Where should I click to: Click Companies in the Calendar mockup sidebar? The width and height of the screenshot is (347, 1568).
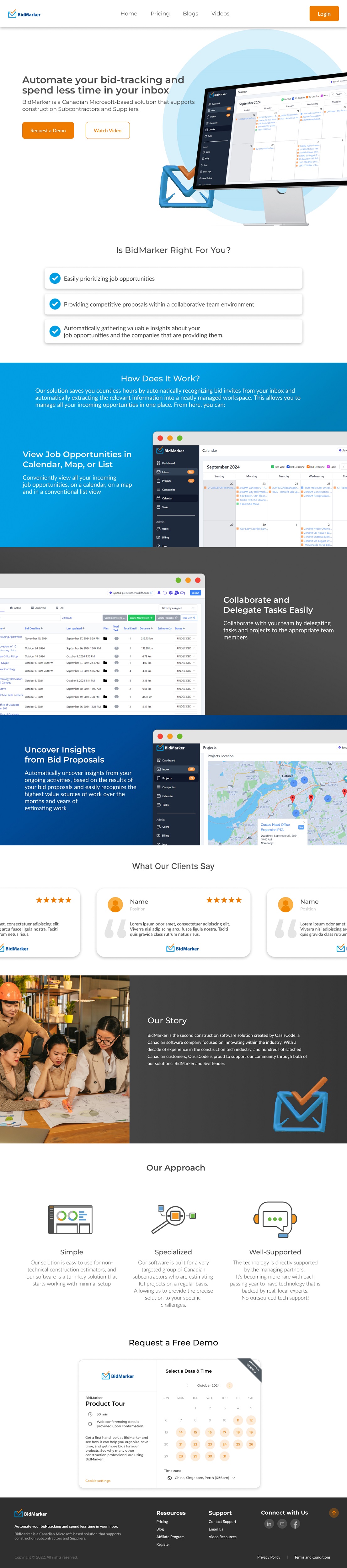click(x=166, y=490)
